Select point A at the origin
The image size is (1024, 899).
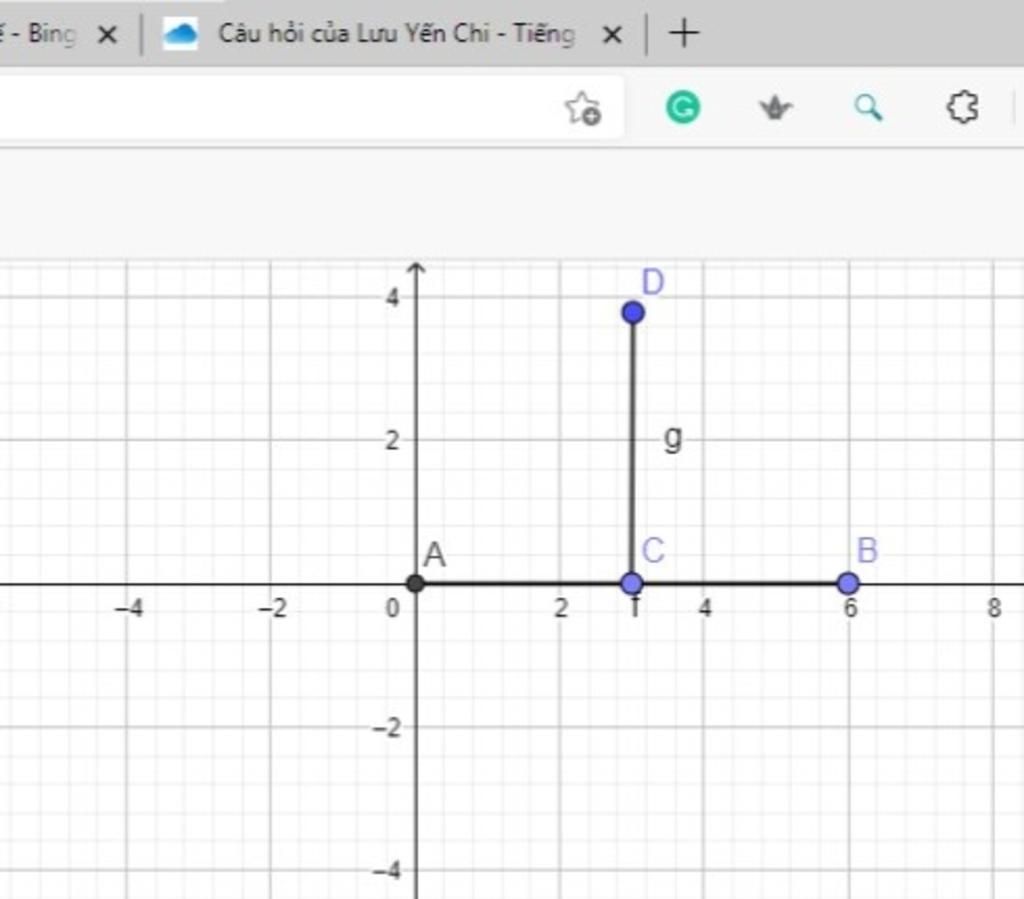tap(415, 583)
